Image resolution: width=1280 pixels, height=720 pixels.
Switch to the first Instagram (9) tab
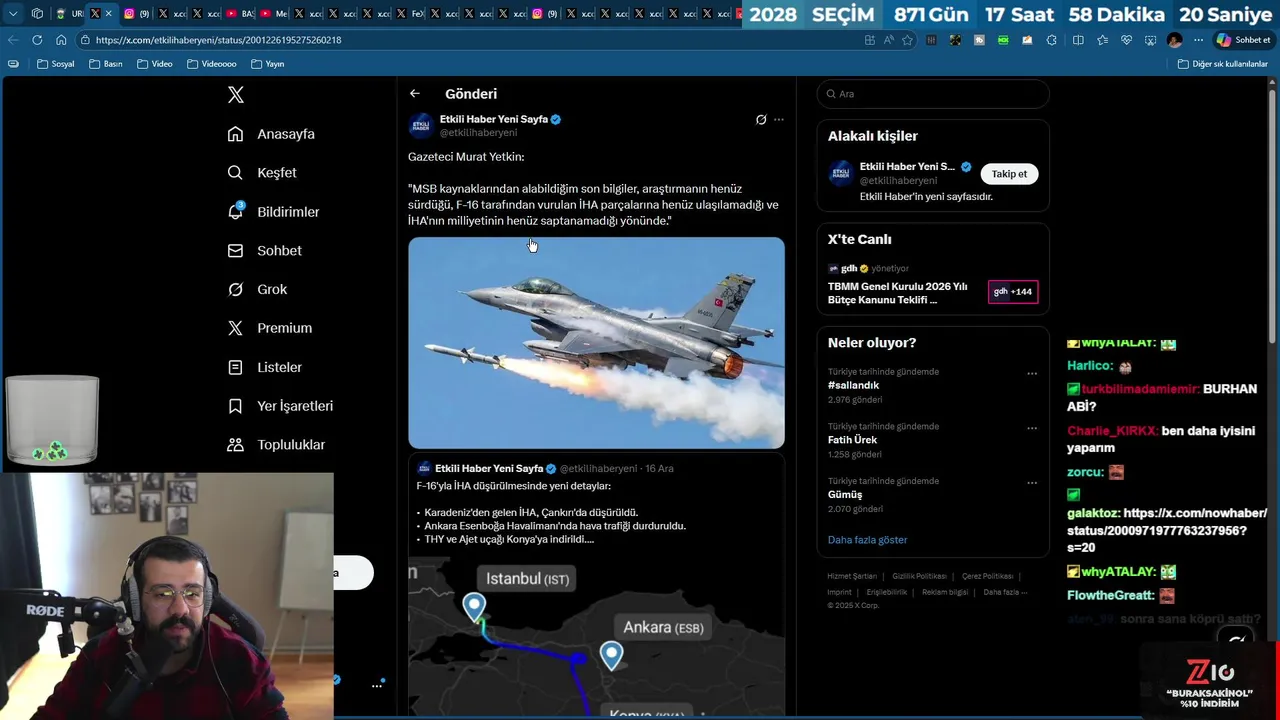tap(135, 14)
